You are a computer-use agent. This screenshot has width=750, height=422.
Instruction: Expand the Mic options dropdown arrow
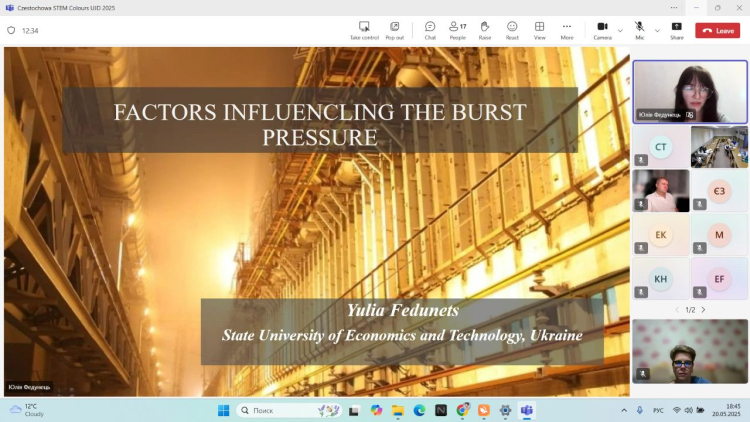(657, 30)
